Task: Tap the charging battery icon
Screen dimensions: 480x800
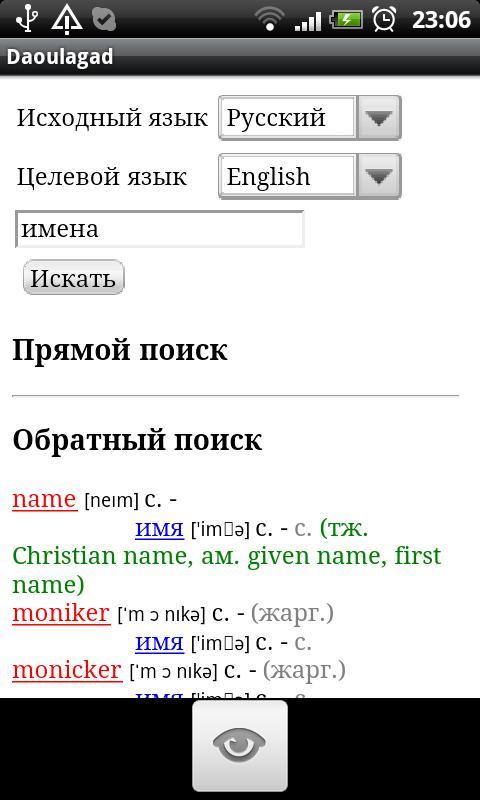Action: pos(346,20)
